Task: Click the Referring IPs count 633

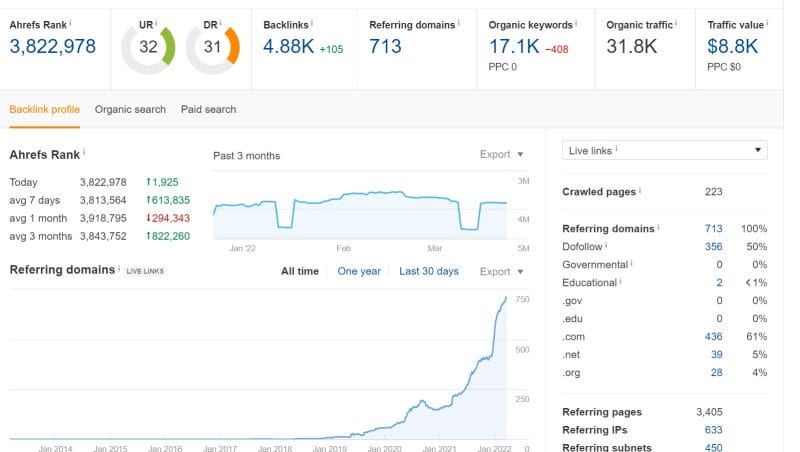Action: pyautogui.click(x=713, y=430)
